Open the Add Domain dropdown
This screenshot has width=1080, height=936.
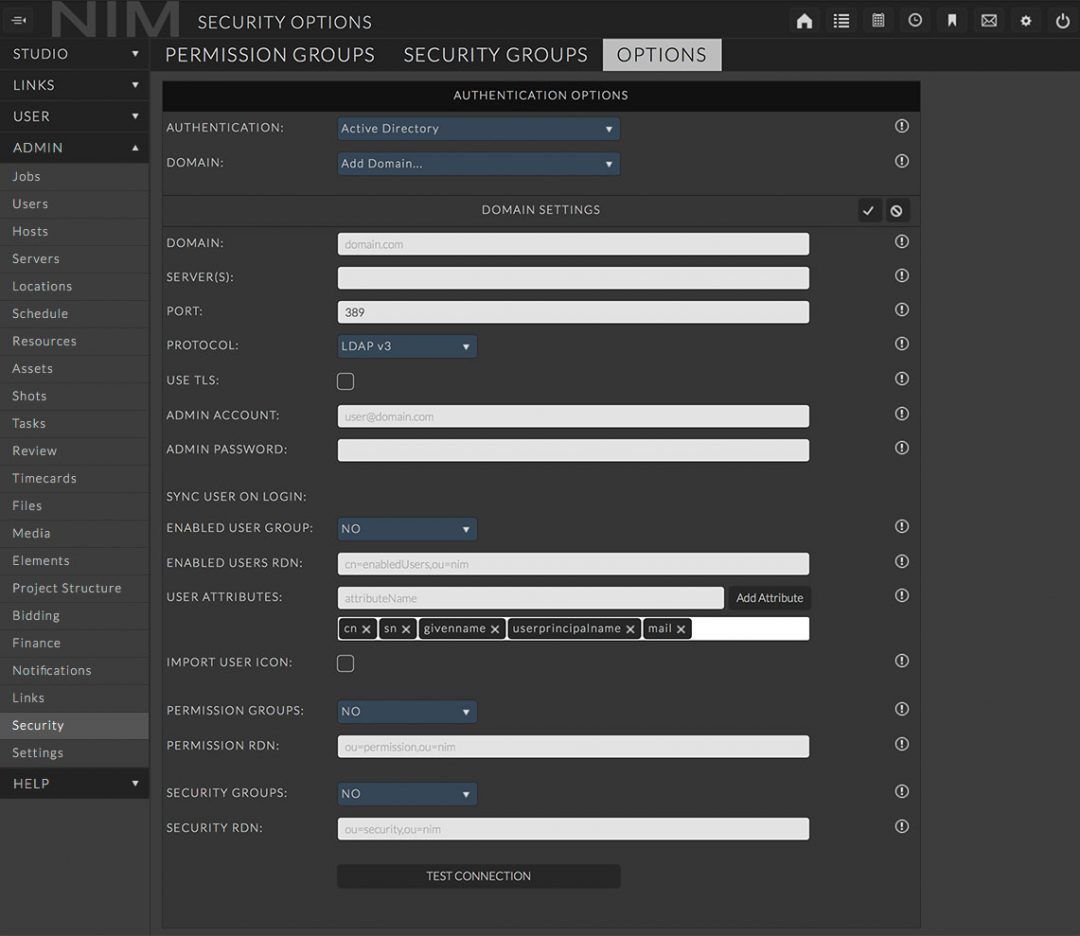point(478,162)
